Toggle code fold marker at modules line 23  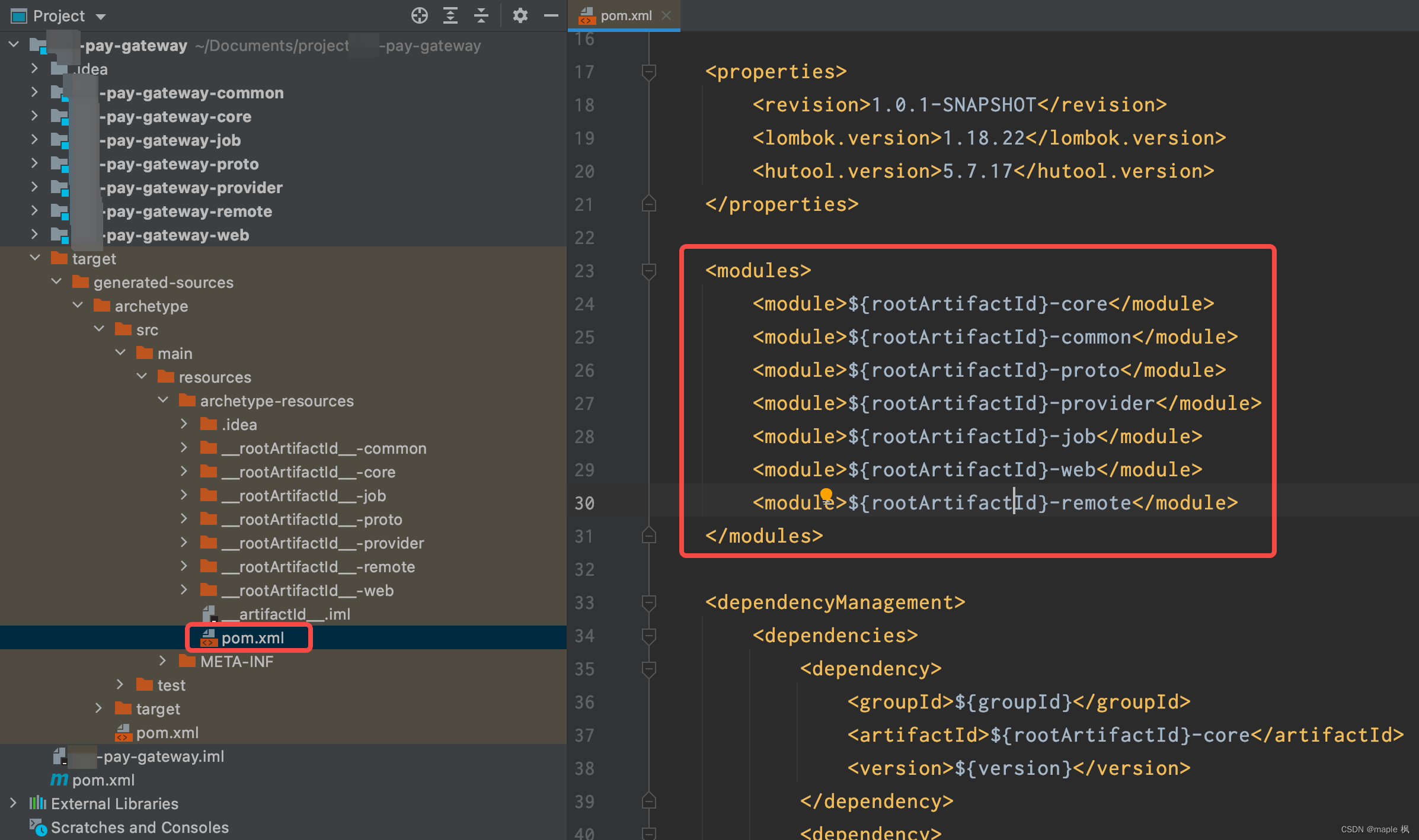(648, 271)
